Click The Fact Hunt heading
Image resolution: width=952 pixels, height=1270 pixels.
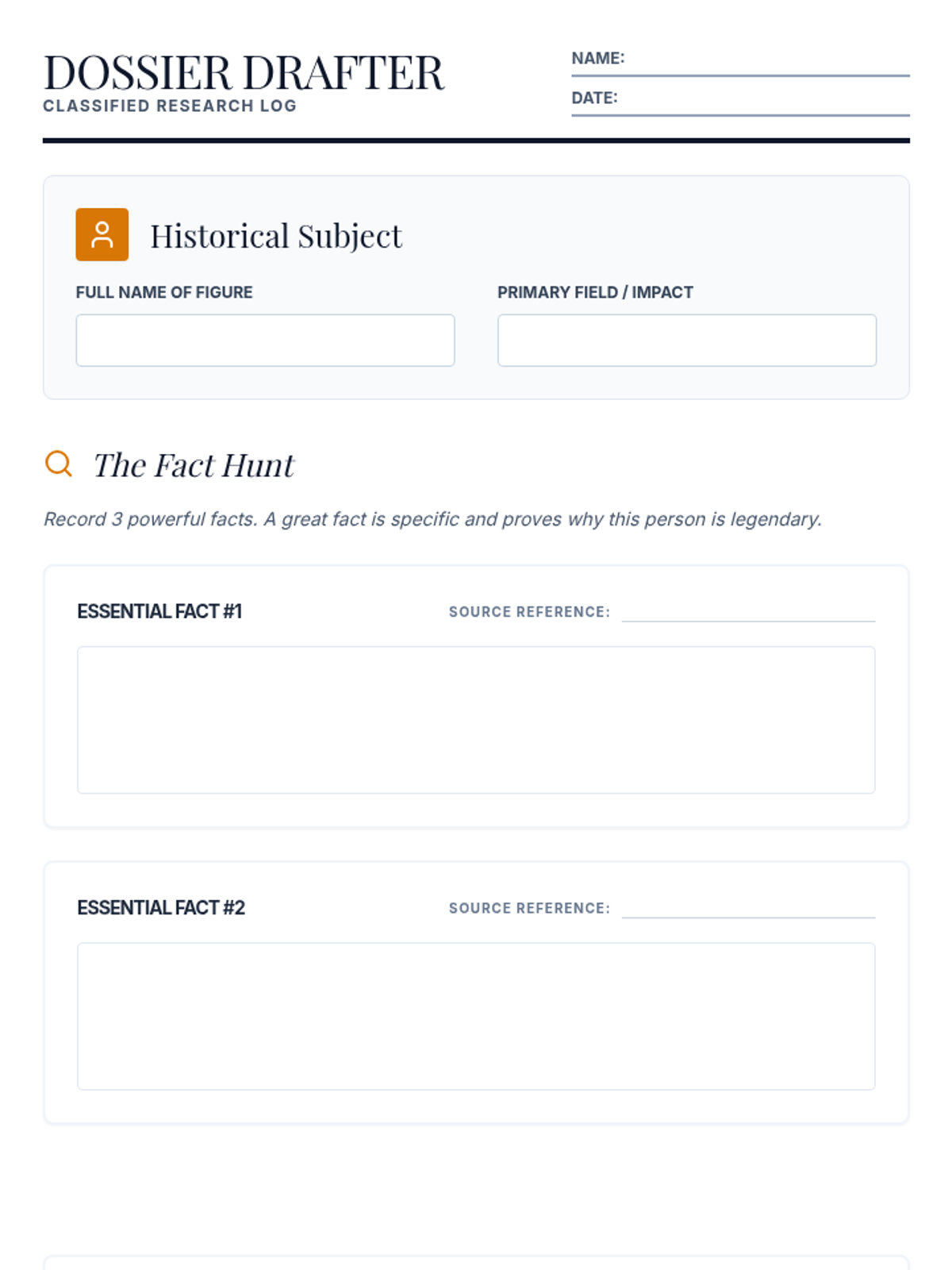point(194,465)
